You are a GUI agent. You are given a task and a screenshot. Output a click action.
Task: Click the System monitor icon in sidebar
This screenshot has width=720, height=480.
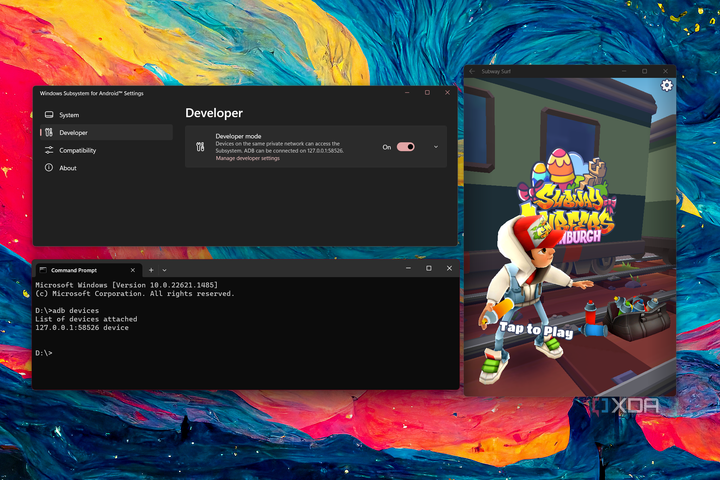point(49,114)
